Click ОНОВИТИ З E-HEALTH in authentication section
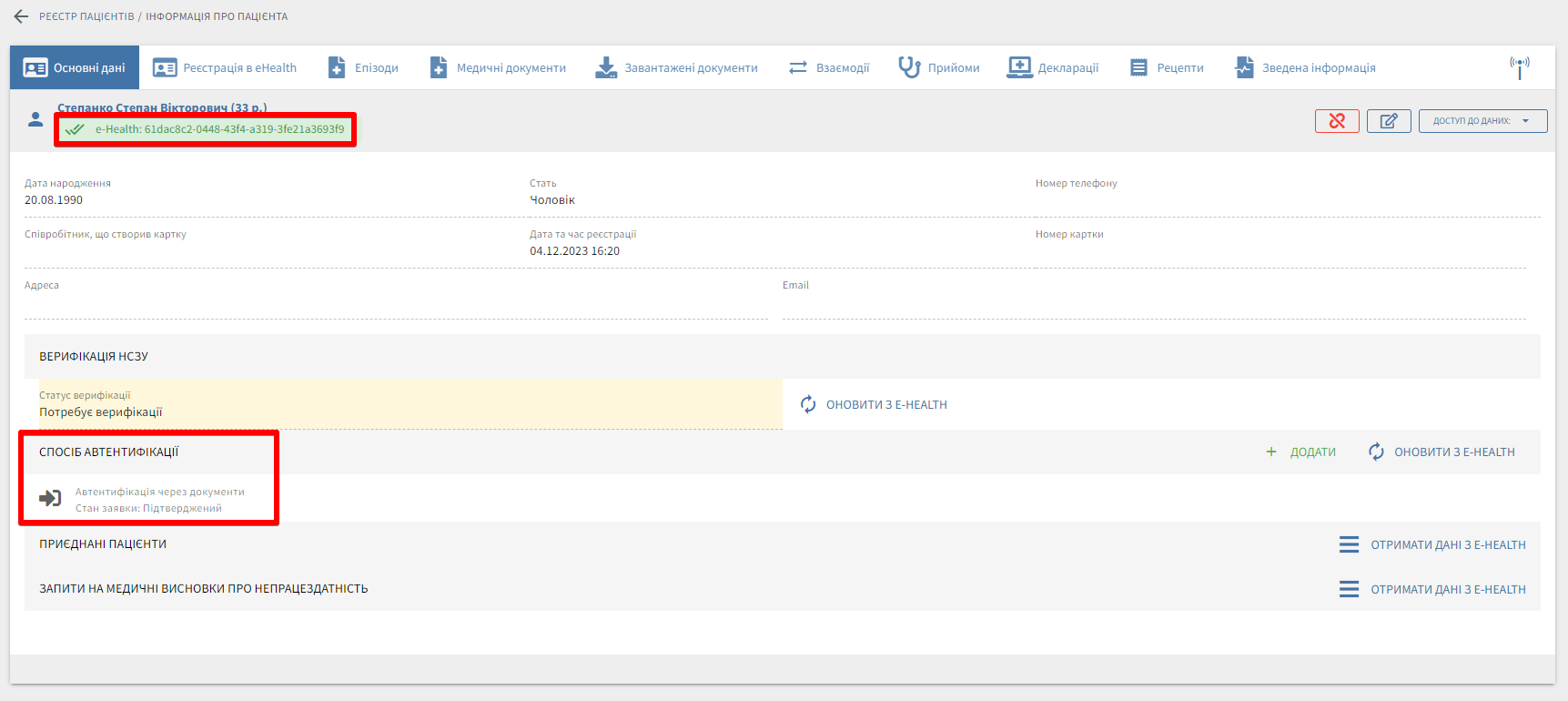 [x=1453, y=452]
